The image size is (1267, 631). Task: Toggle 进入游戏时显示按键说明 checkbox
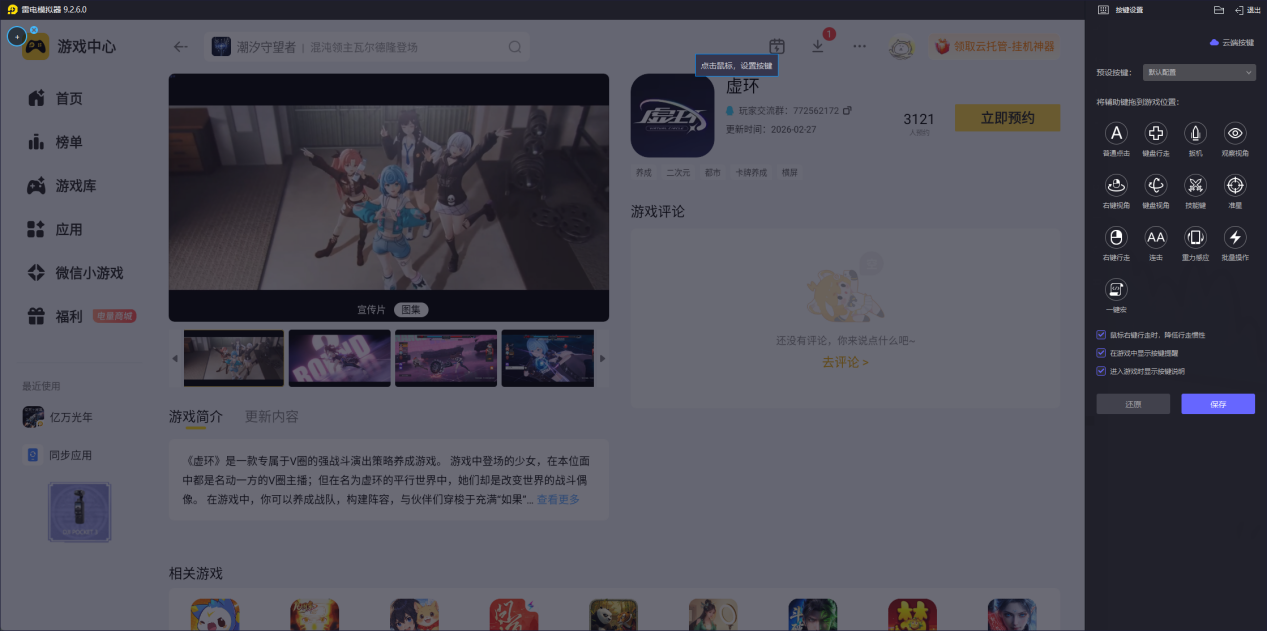[1101, 371]
